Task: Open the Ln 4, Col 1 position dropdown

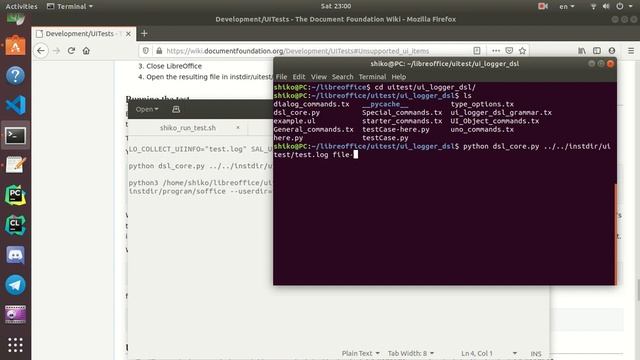Action: [489, 353]
